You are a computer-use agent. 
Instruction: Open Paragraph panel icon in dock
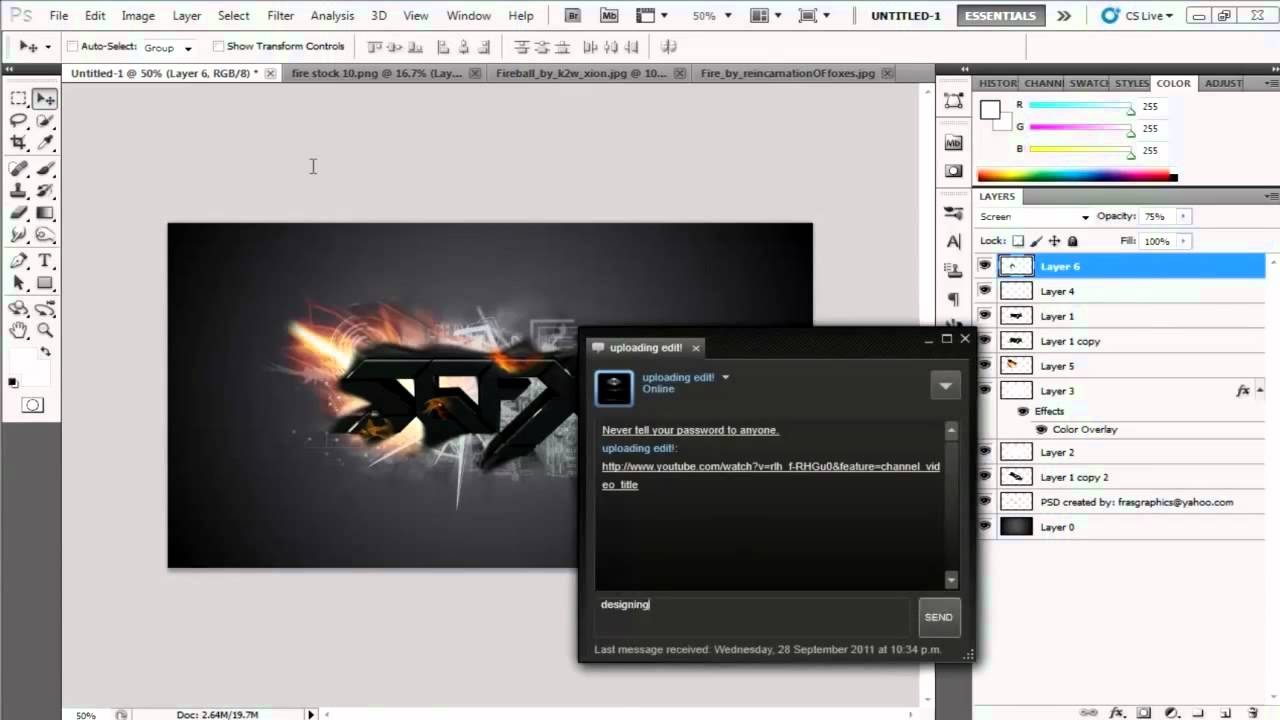pyautogui.click(x=953, y=299)
